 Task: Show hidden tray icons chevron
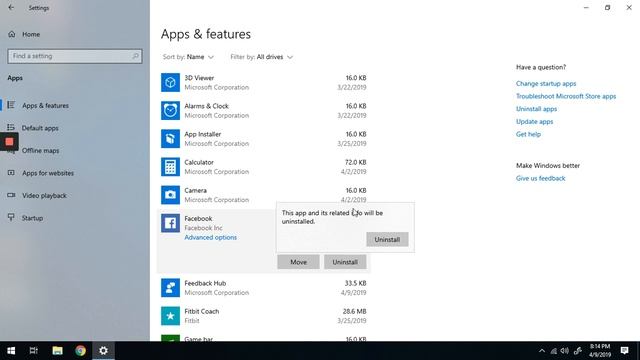pos(542,351)
